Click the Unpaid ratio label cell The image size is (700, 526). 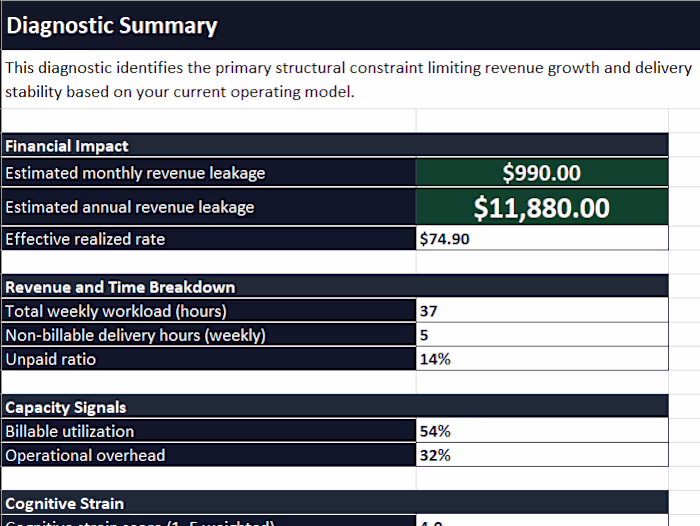coord(50,359)
